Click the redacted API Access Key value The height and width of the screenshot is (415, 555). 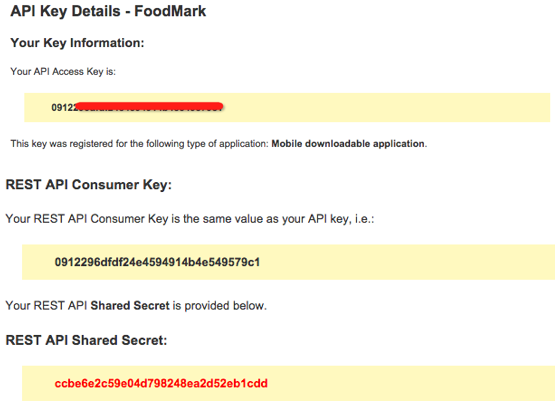[137, 107]
